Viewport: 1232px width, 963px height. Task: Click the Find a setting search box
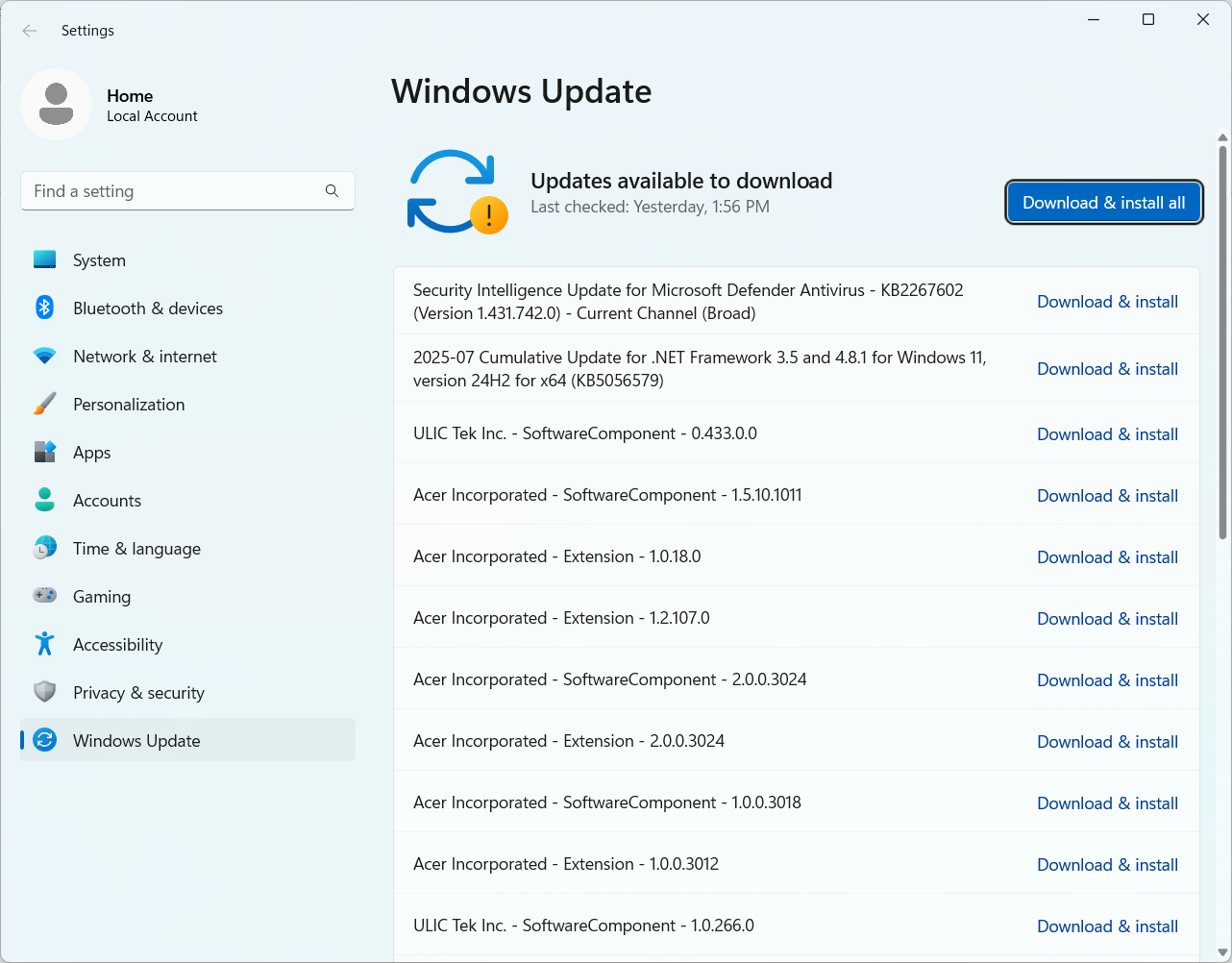click(x=187, y=191)
